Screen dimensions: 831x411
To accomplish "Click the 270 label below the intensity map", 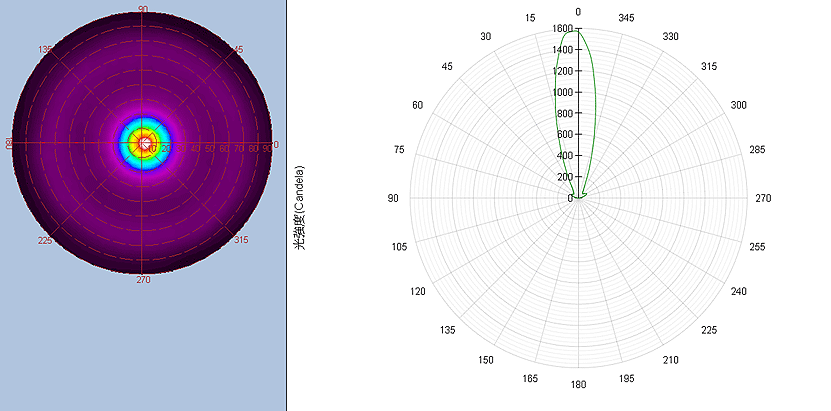I will (x=143, y=280).
